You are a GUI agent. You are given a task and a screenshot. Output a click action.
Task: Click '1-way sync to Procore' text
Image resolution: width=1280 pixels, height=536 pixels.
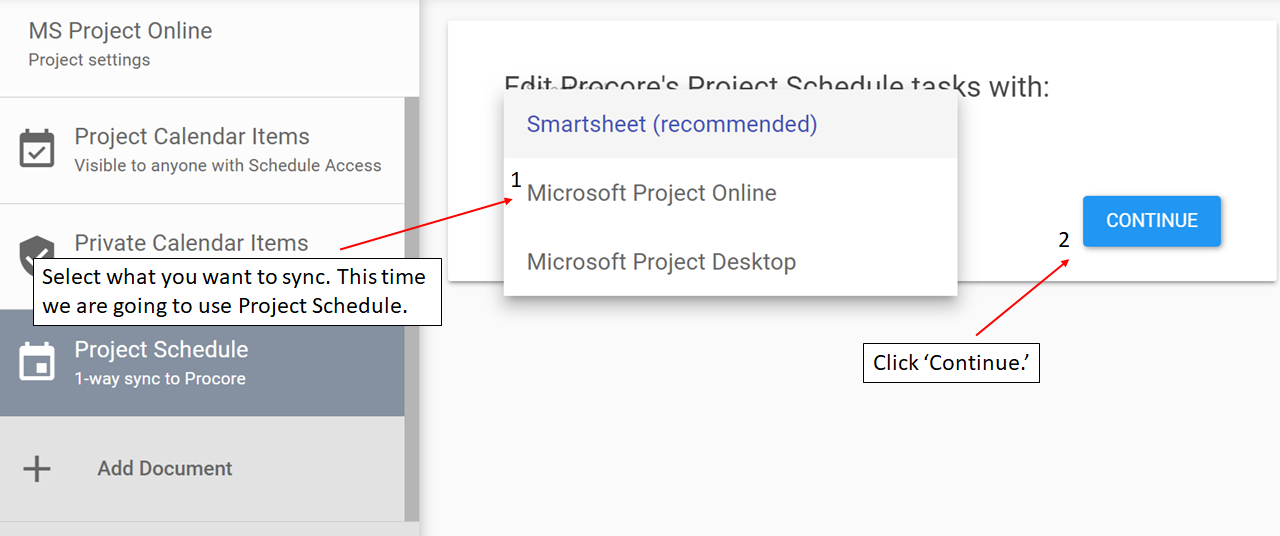click(x=160, y=379)
